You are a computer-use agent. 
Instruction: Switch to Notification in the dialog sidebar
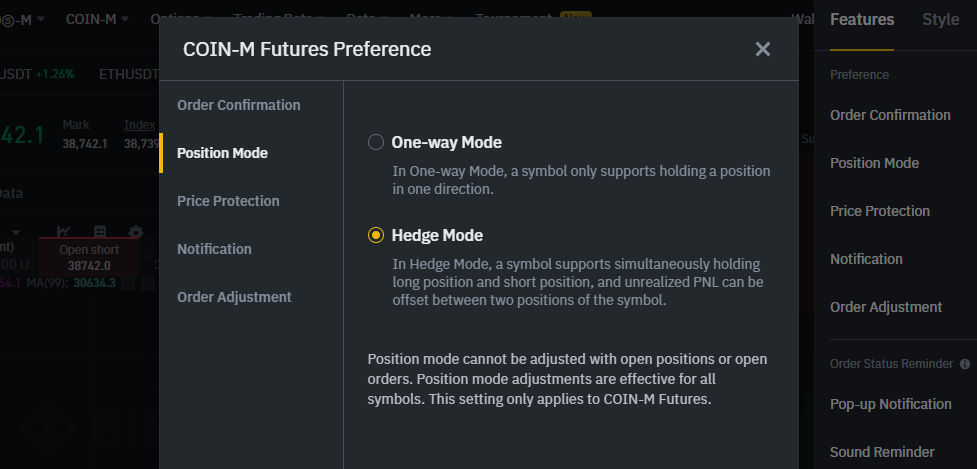click(x=214, y=249)
